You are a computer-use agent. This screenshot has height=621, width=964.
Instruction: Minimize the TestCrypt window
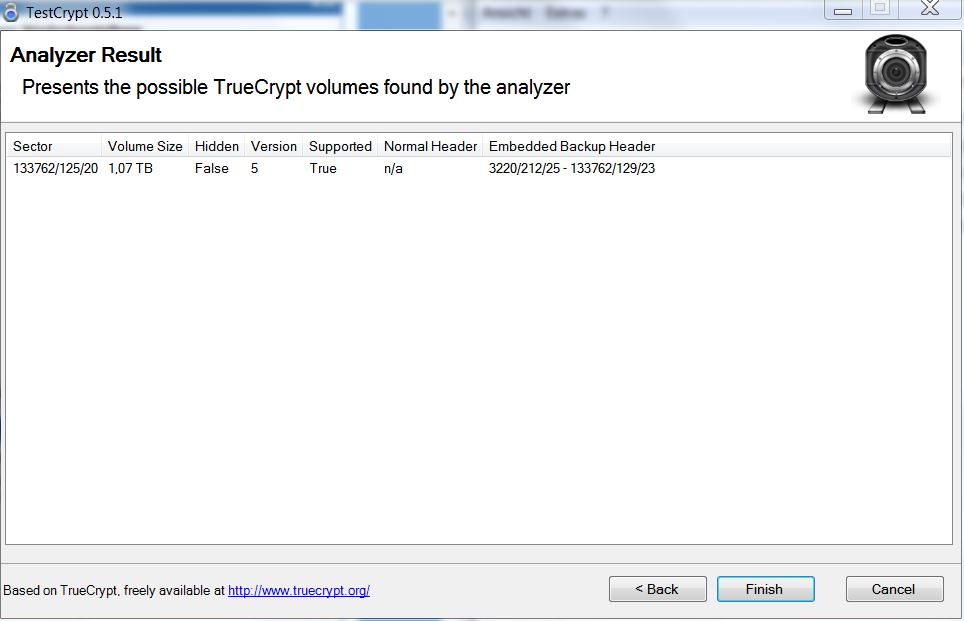coord(843,10)
